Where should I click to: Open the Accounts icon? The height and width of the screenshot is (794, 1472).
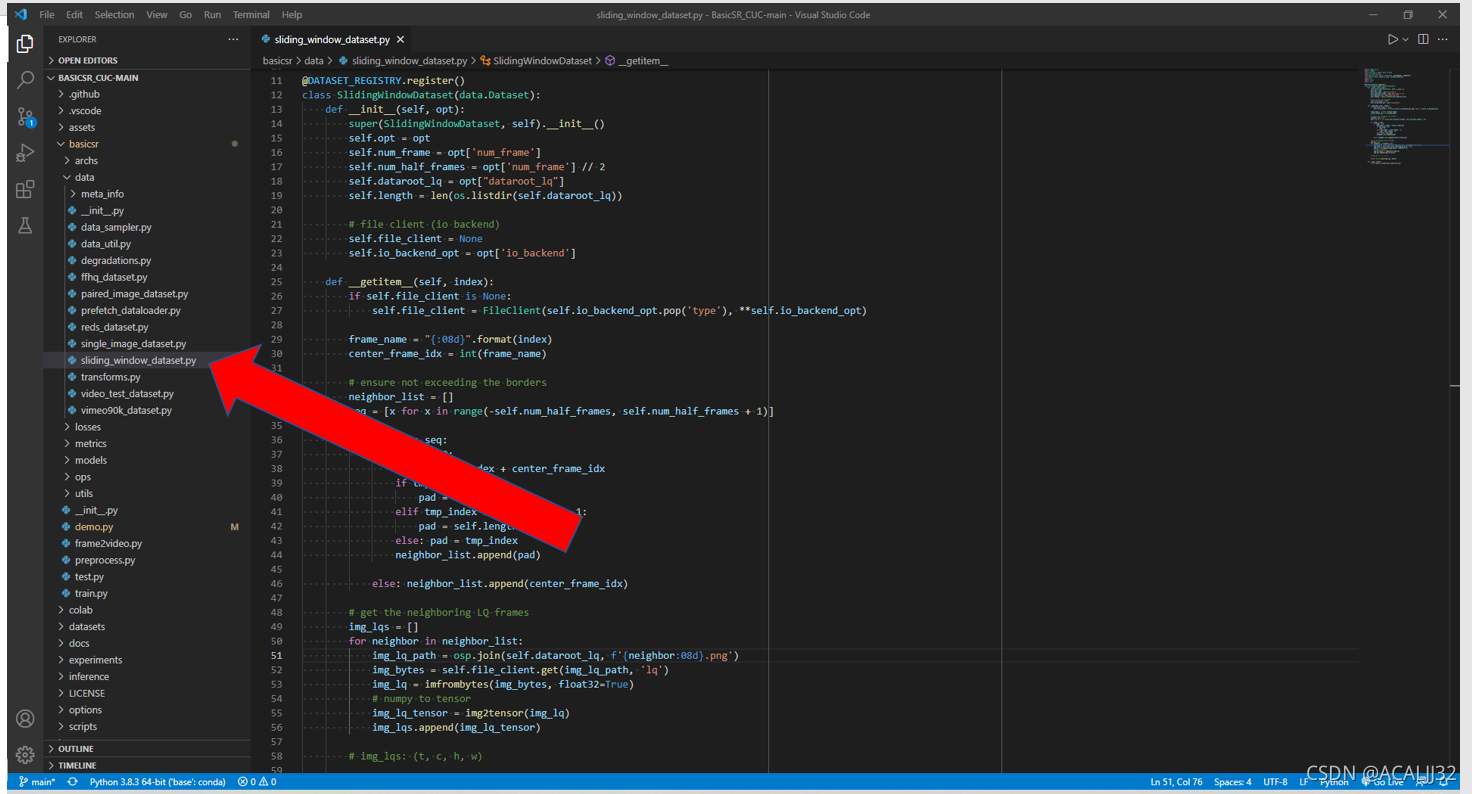tap(26, 718)
